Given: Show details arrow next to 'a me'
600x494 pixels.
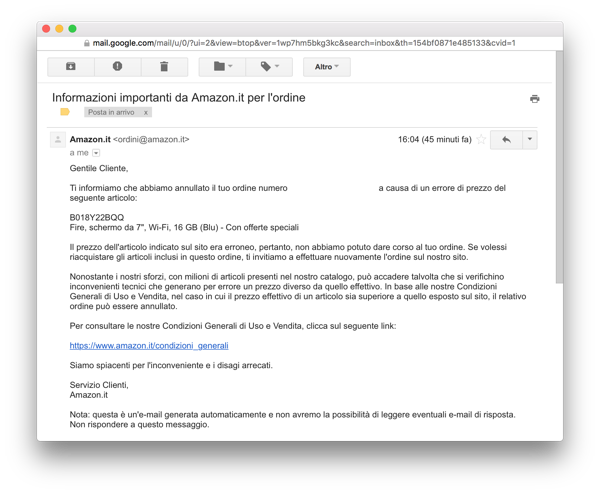Looking at the screenshot, I should (96, 153).
